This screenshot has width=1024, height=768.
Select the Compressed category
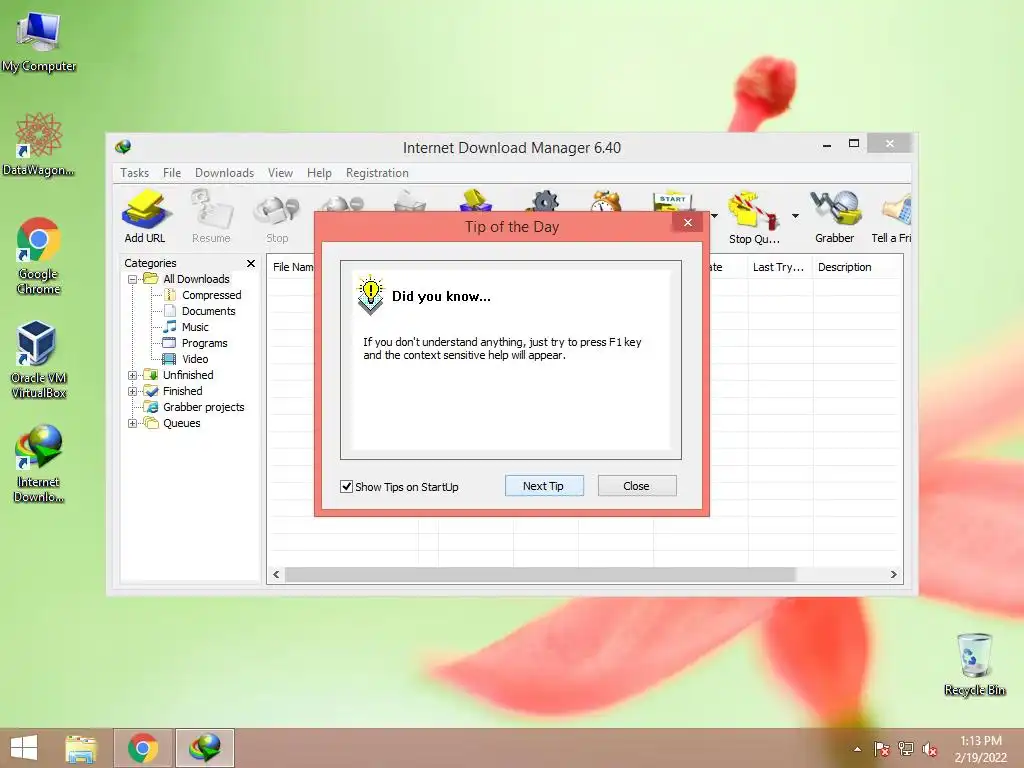(x=212, y=295)
